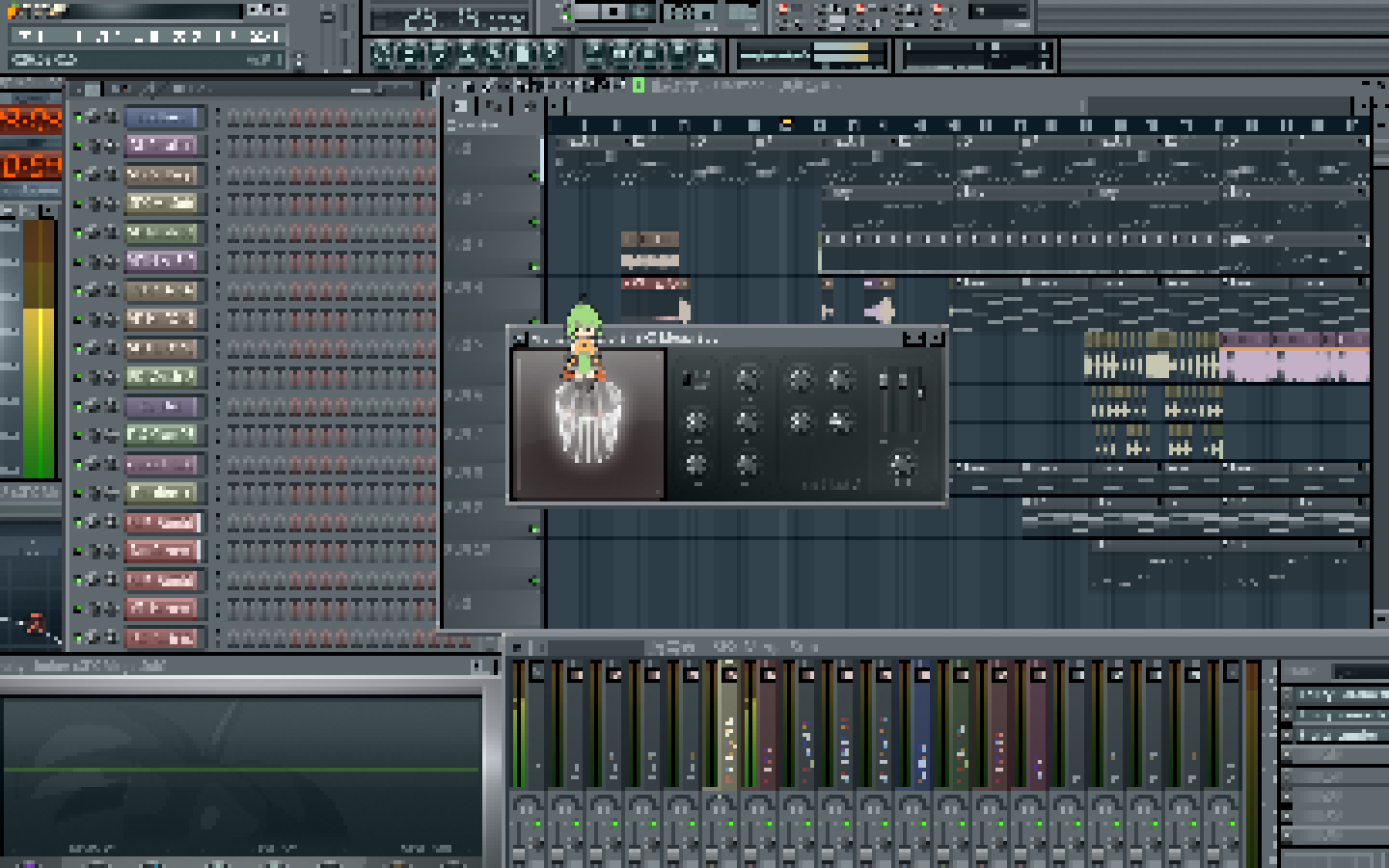Click the volume knob of the blue top channel

(x=110, y=118)
